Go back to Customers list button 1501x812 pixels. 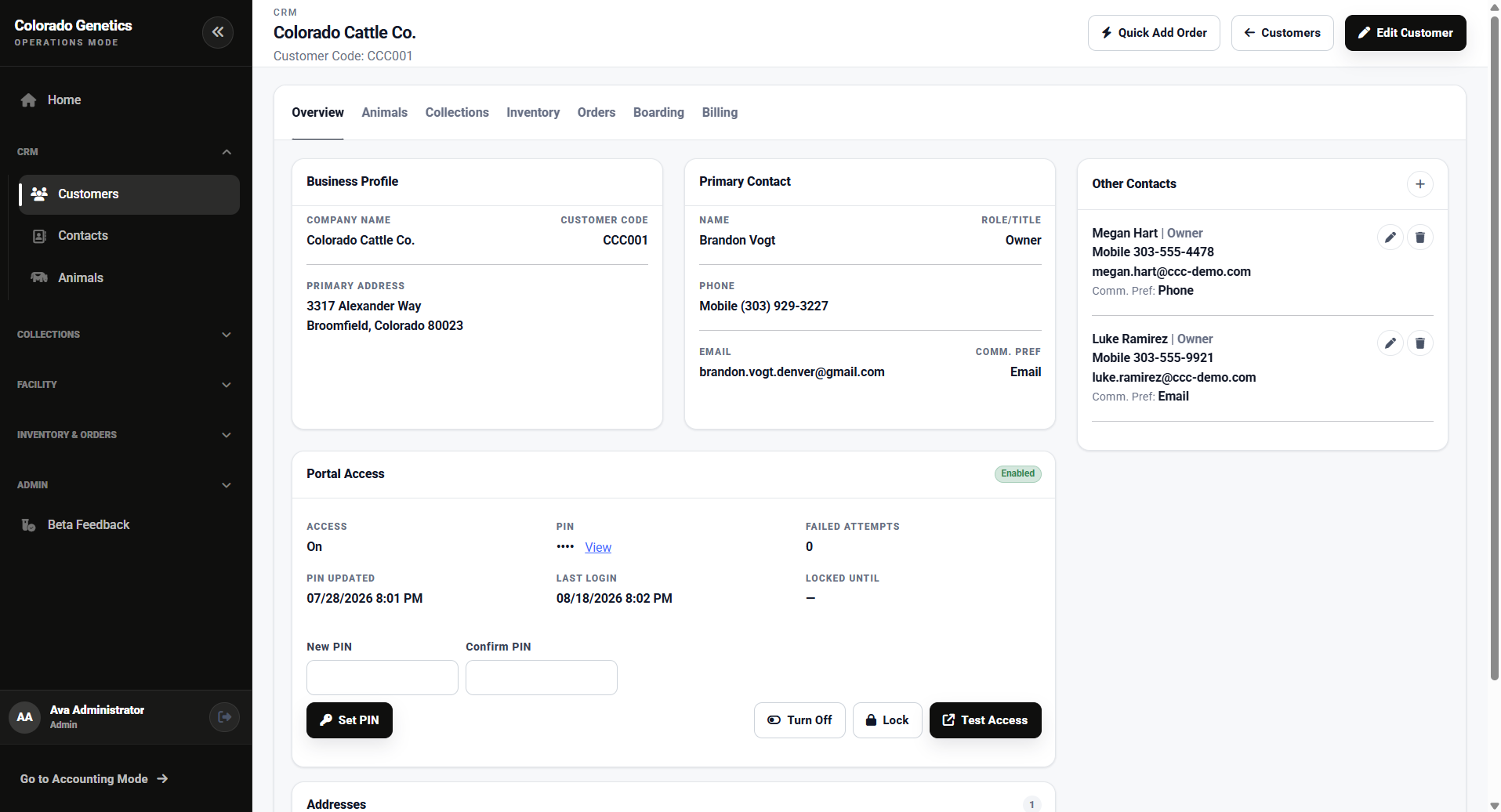pos(1282,33)
